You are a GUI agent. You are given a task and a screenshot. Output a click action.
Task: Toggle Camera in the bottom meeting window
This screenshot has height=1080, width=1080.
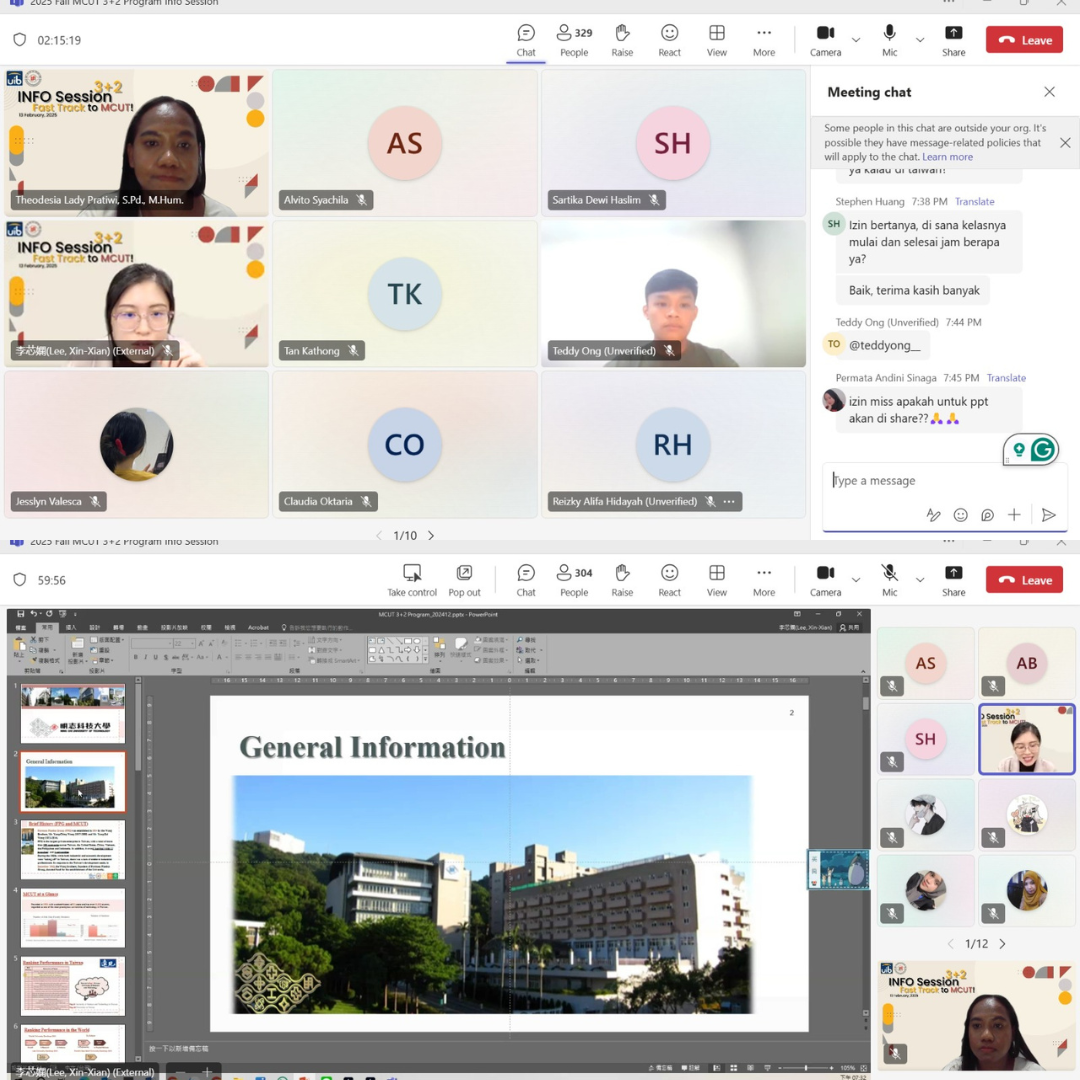click(x=825, y=580)
